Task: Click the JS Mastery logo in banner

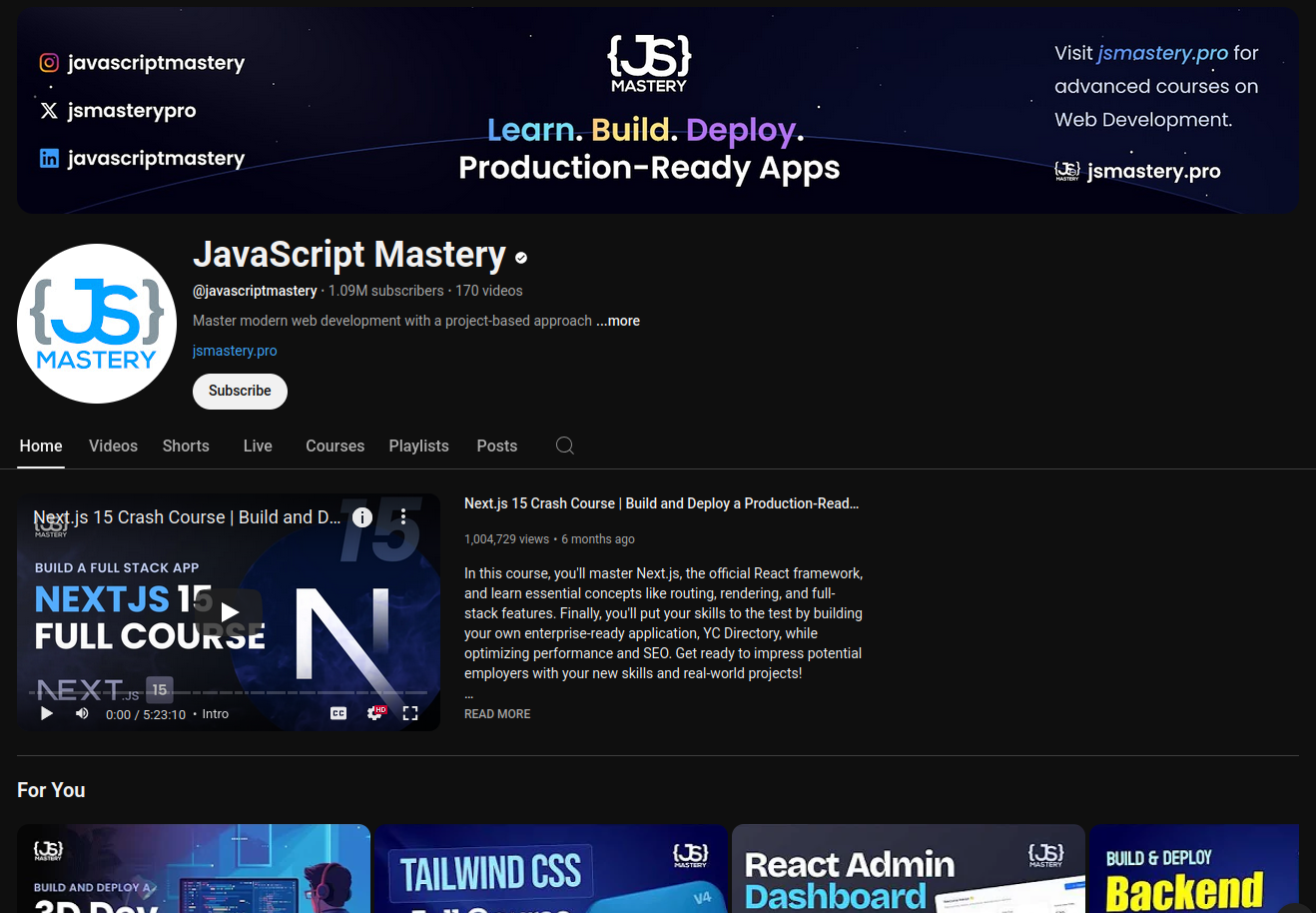Action: (649, 64)
